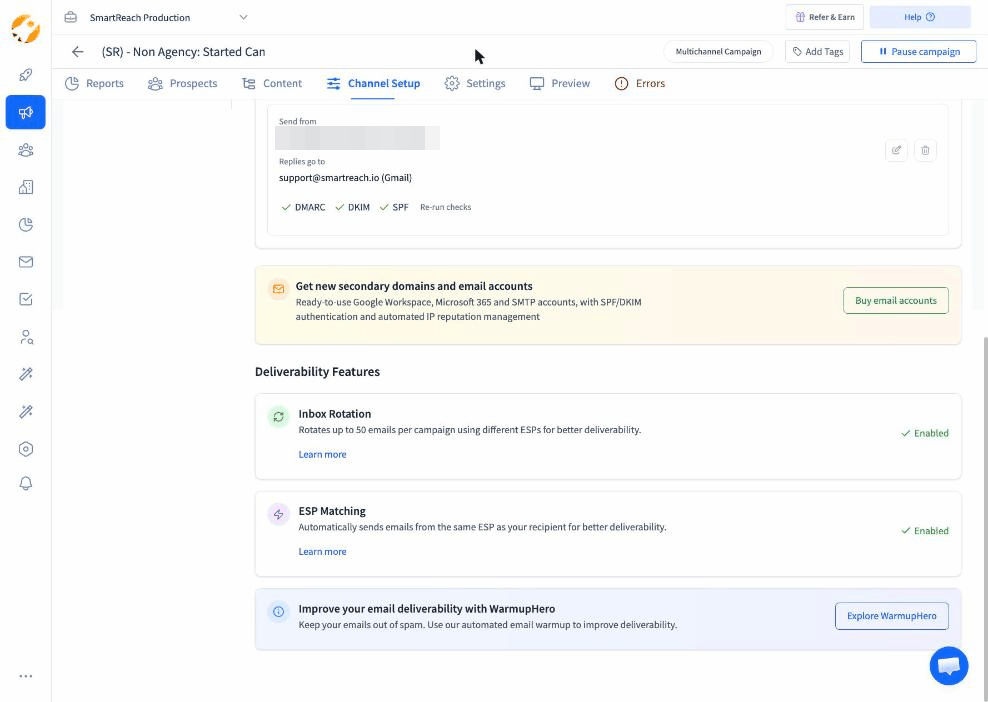Click the SmartReach logo icon
Viewport: 988px width, 702px height.
(x=26, y=28)
